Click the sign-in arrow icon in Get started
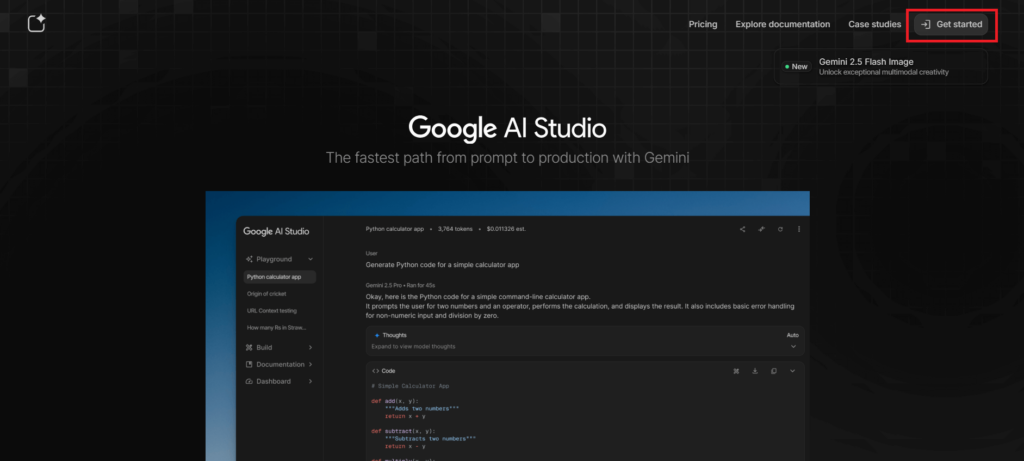The height and width of the screenshot is (461, 1024). pos(926,24)
